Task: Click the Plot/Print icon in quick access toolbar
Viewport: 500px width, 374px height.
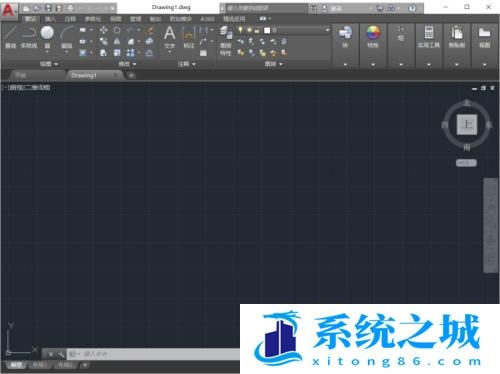Action: (x=70, y=8)
